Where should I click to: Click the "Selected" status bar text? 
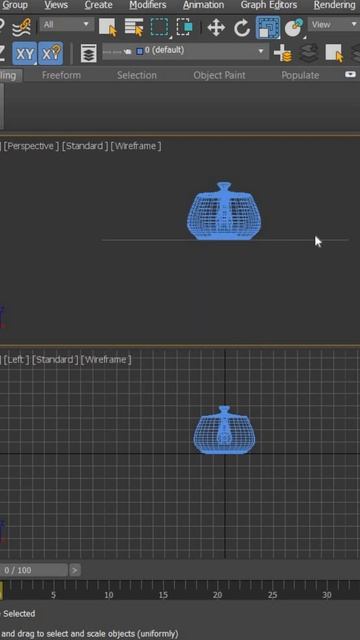[x=19, y=613]
